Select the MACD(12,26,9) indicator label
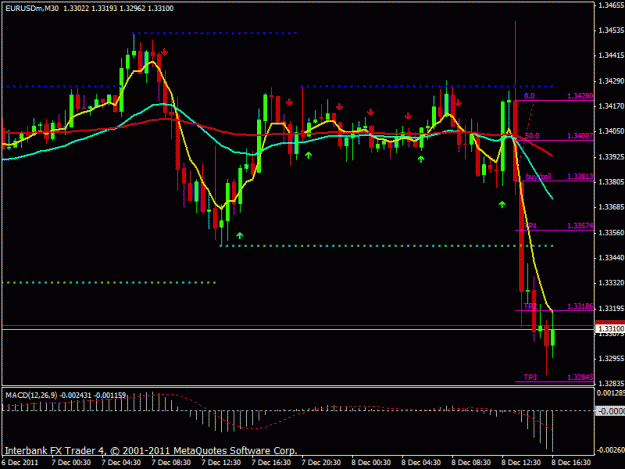 click(31, 395)
